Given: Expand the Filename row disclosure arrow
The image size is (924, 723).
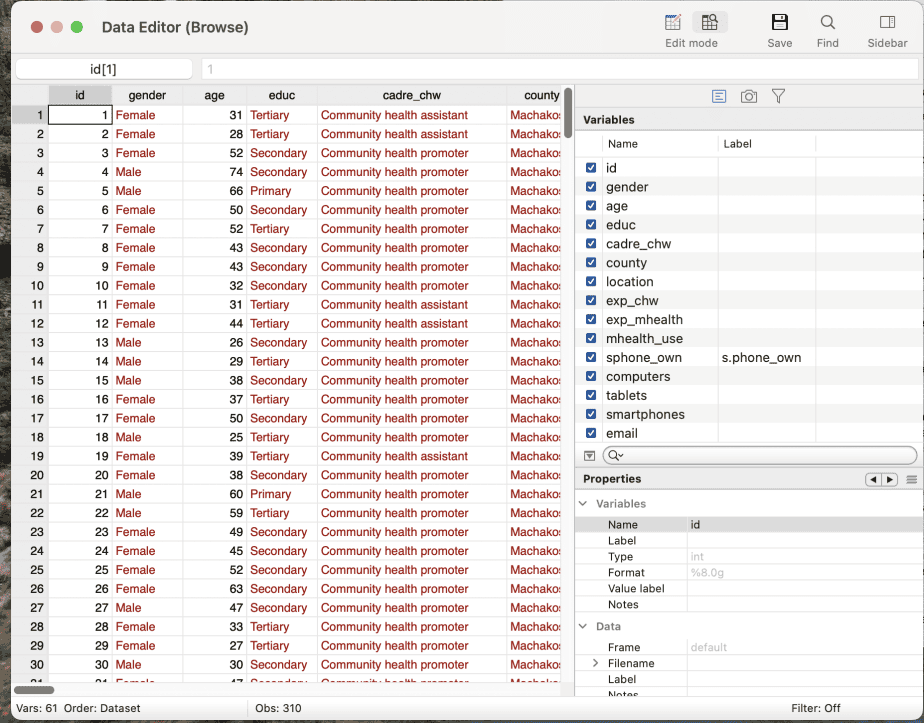Looking at the screenshot, I should coord(596,663).
